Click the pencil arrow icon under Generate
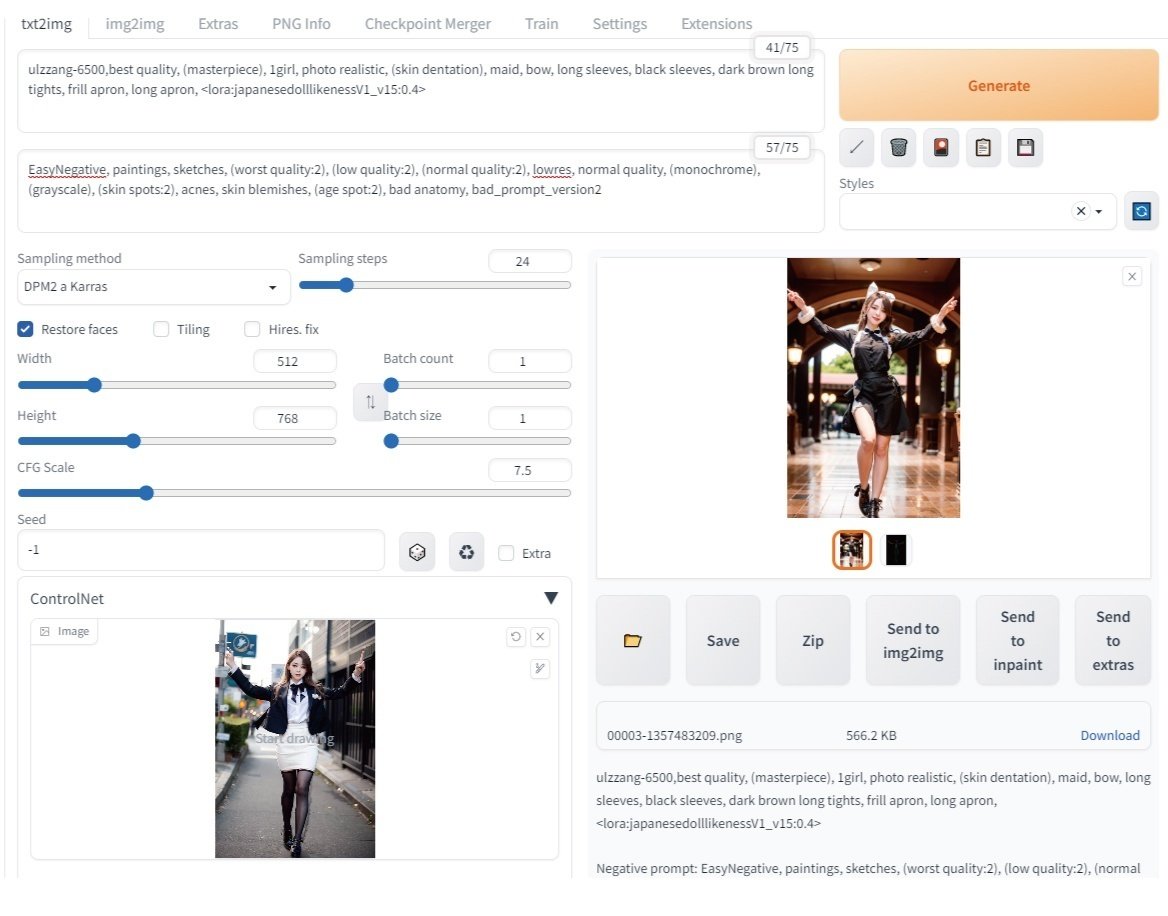 pos(856,147)
